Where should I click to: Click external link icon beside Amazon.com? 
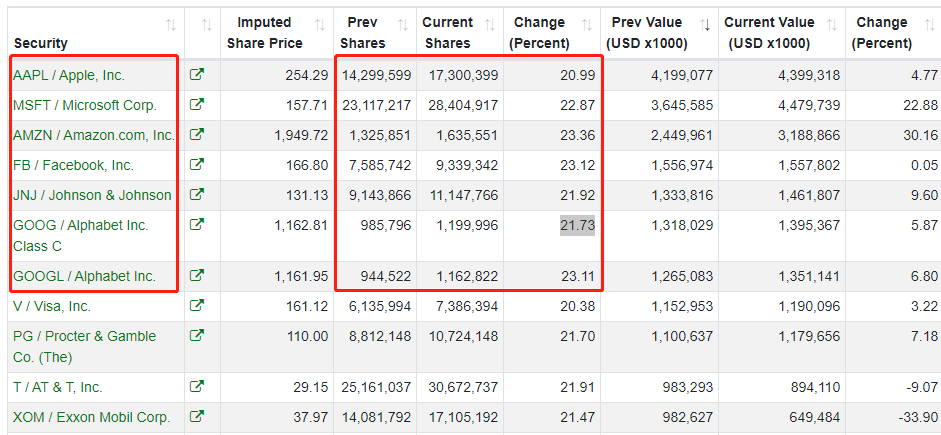tap(197, 135)
